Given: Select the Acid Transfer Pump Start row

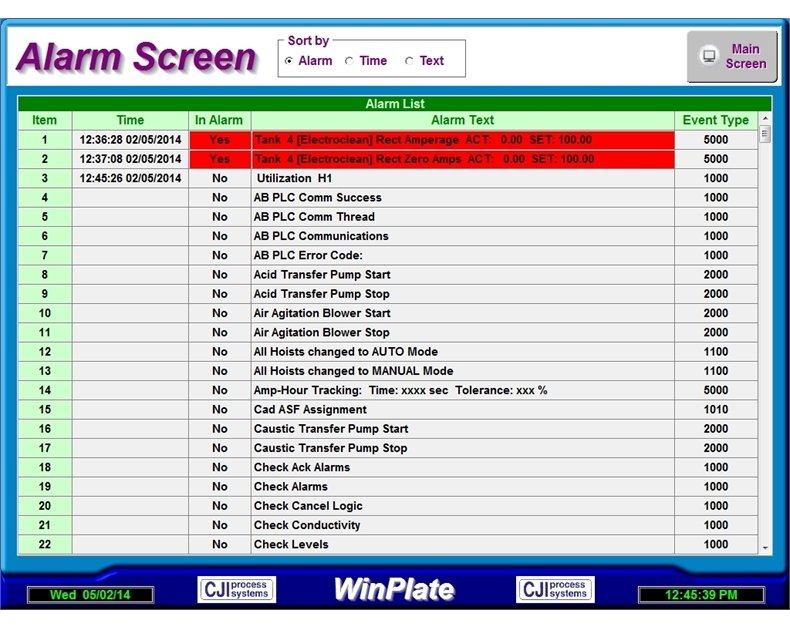Looking at the screenshot, I should [x=462, y=275].
